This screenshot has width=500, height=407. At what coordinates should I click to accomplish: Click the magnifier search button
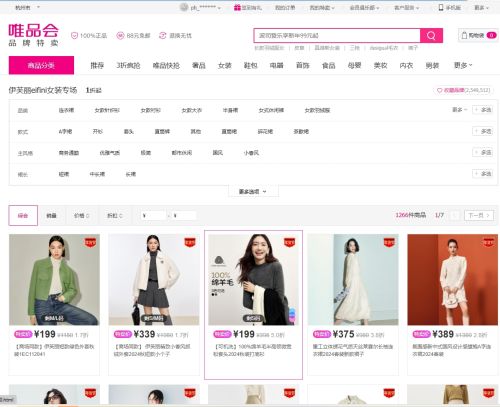(431, 35)
